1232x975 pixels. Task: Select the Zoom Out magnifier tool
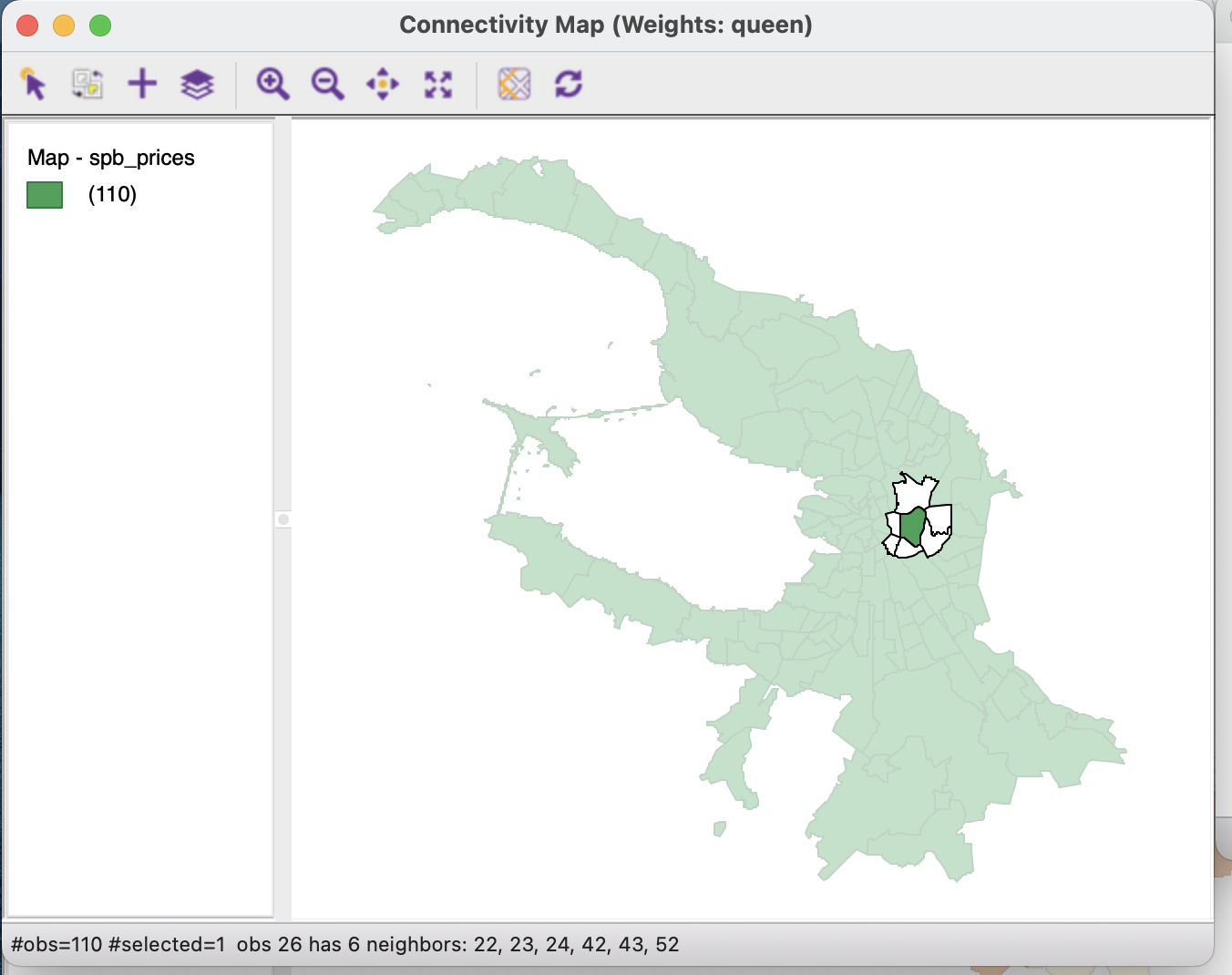(x=327, y=84)
